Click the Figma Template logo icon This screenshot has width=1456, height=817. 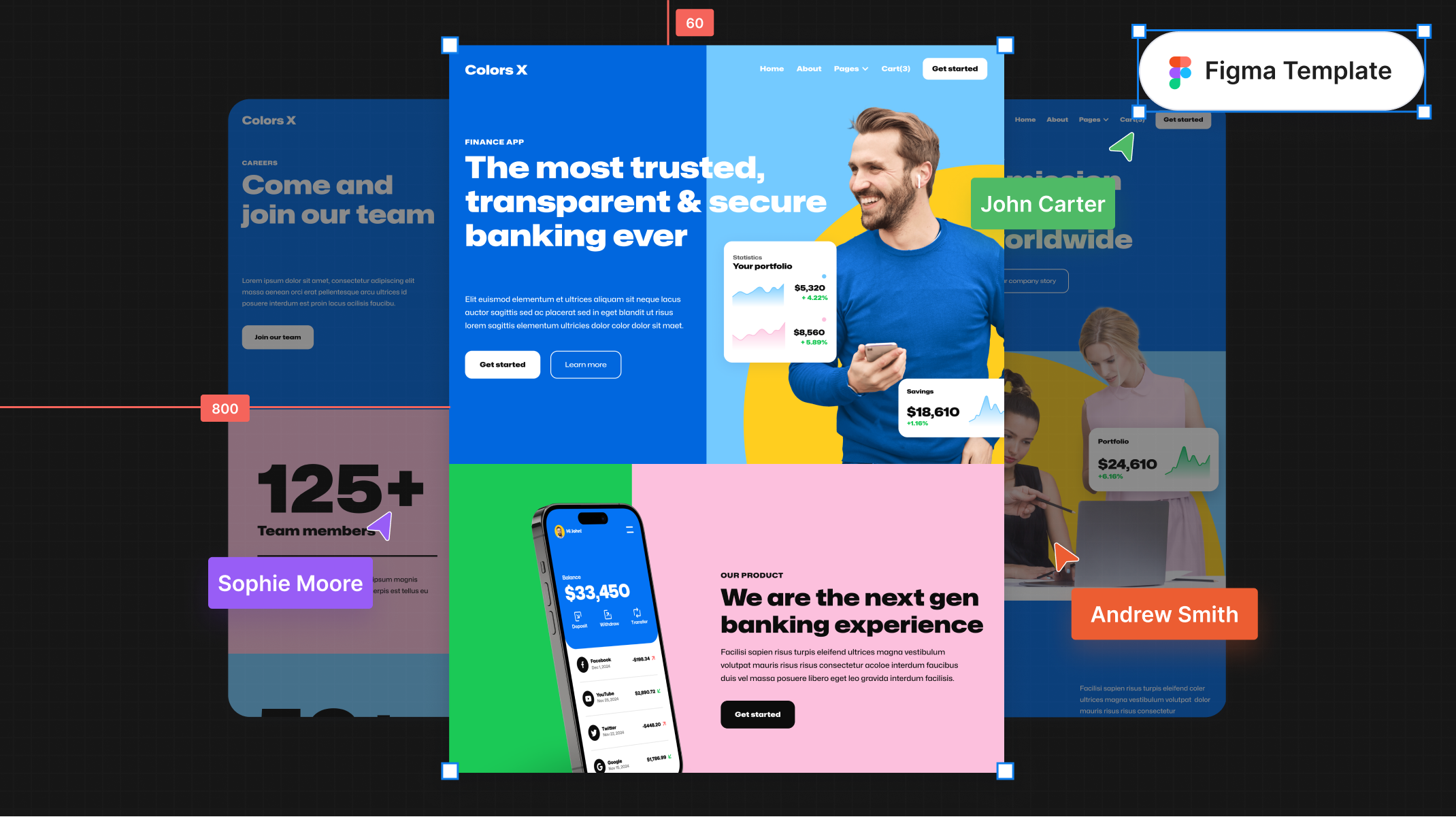coord(1180,70)
